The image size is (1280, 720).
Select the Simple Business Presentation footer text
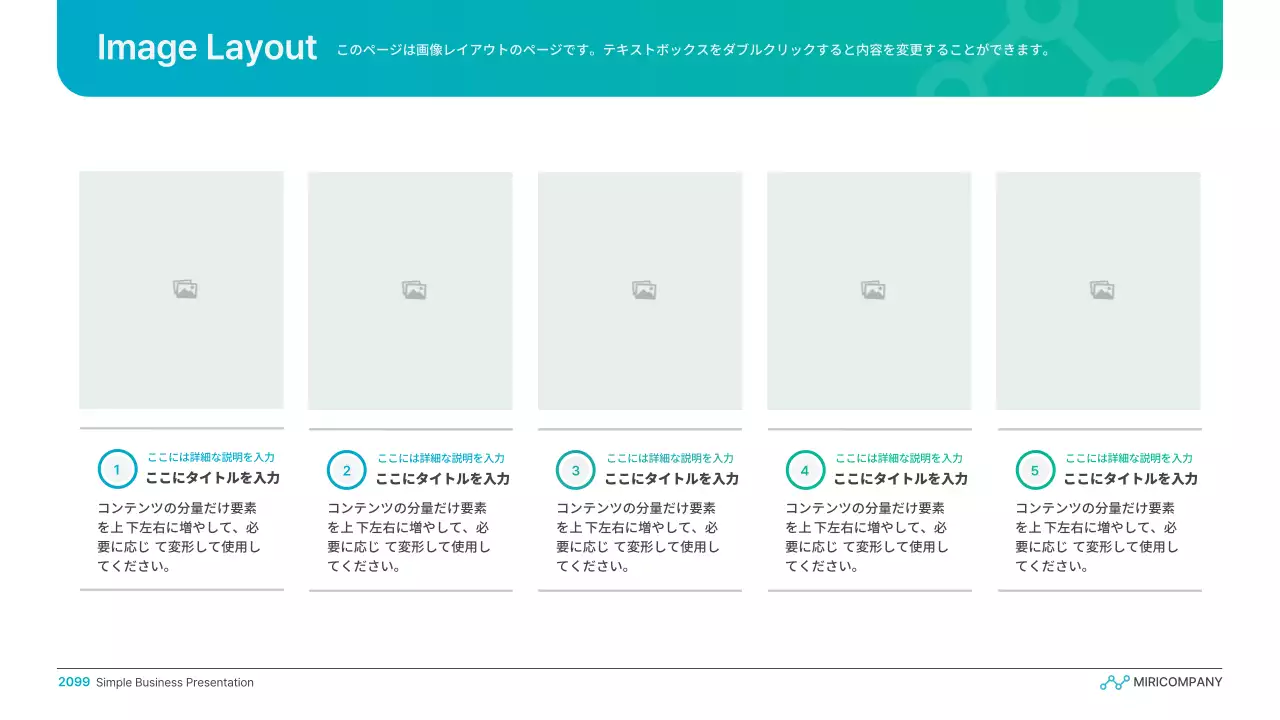click(175, 682)
